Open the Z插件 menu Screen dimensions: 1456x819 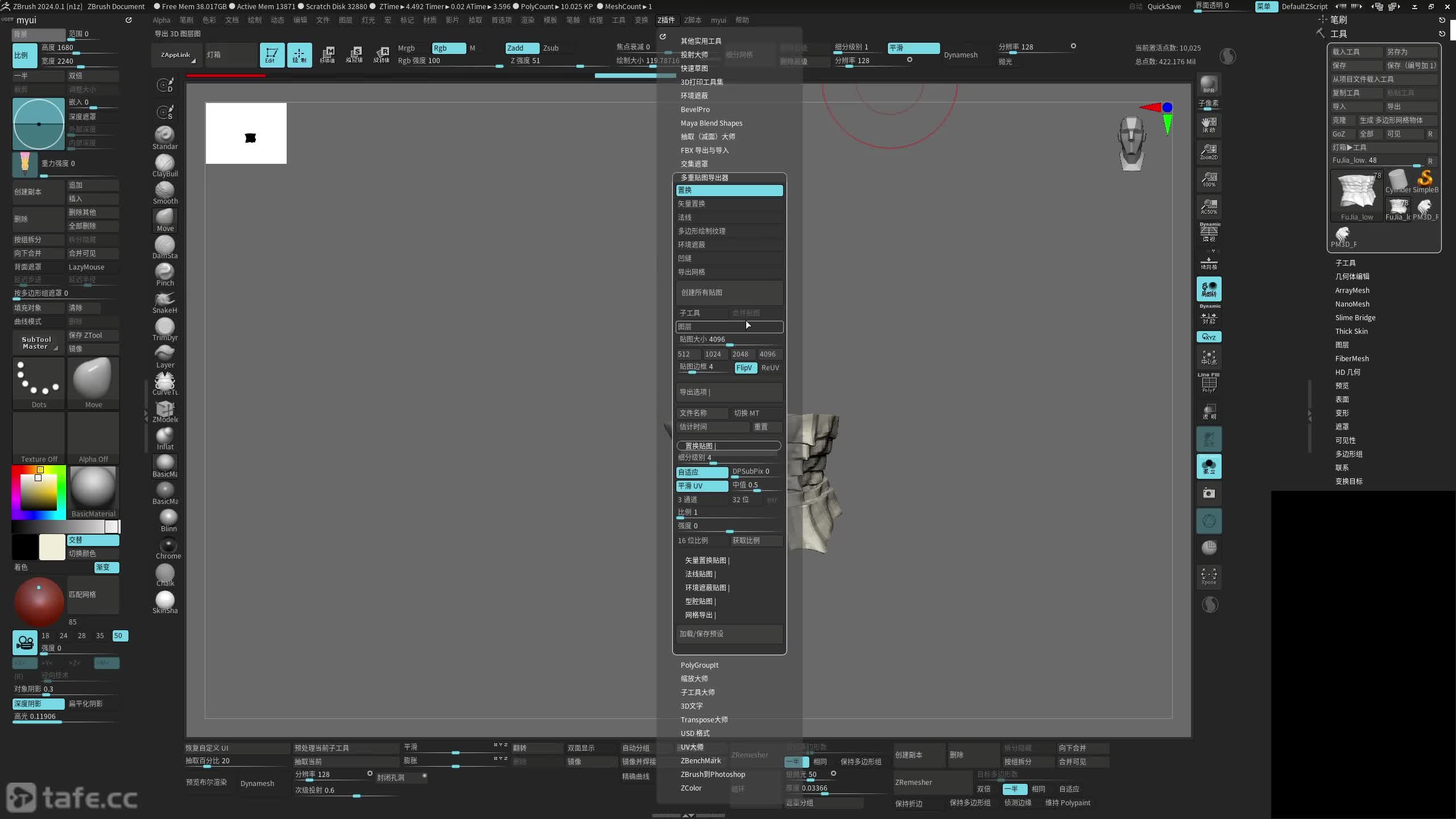pos(666,20)
